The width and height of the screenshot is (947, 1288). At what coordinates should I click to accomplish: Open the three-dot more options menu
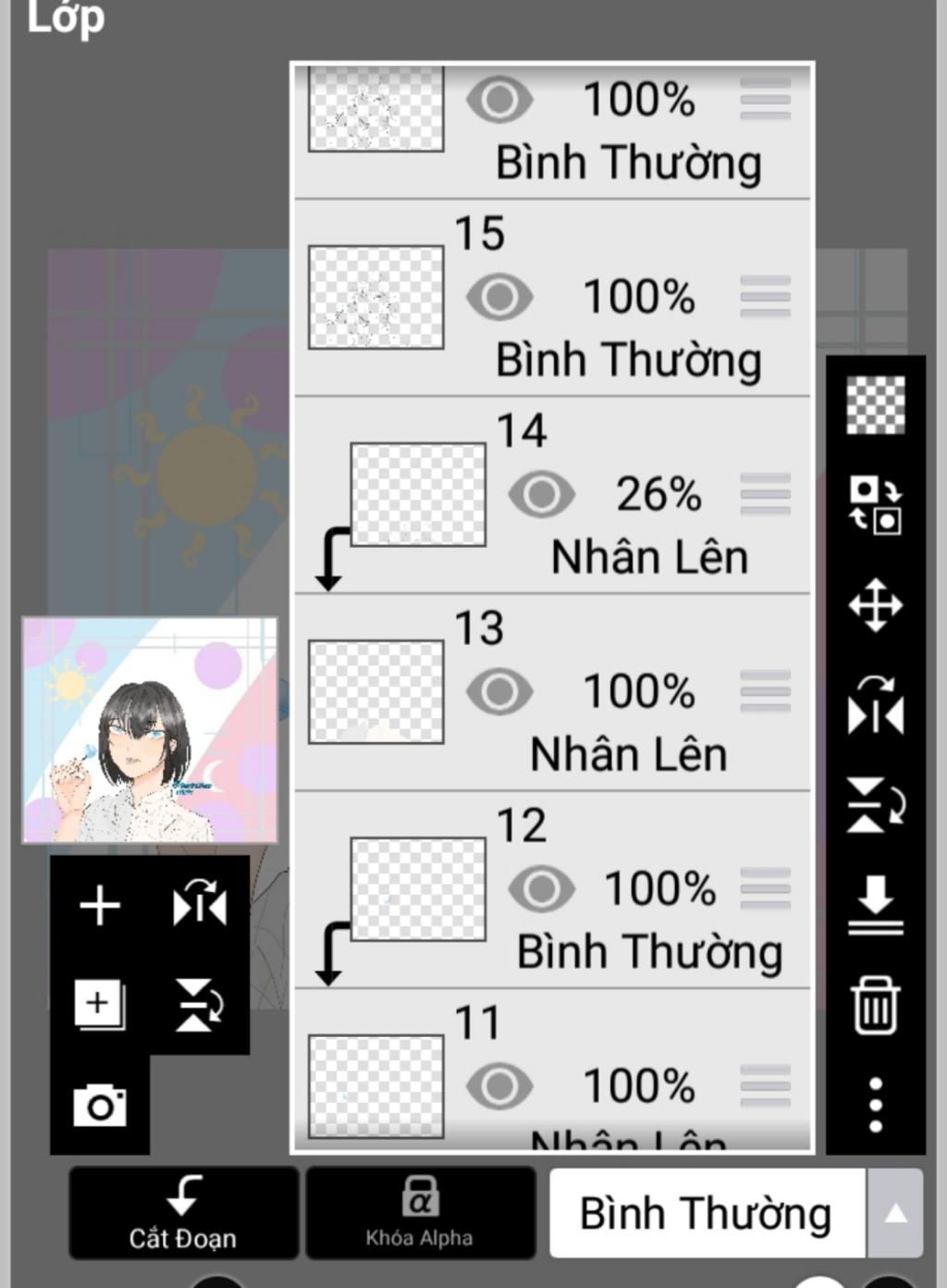(x=875, y=1105)
